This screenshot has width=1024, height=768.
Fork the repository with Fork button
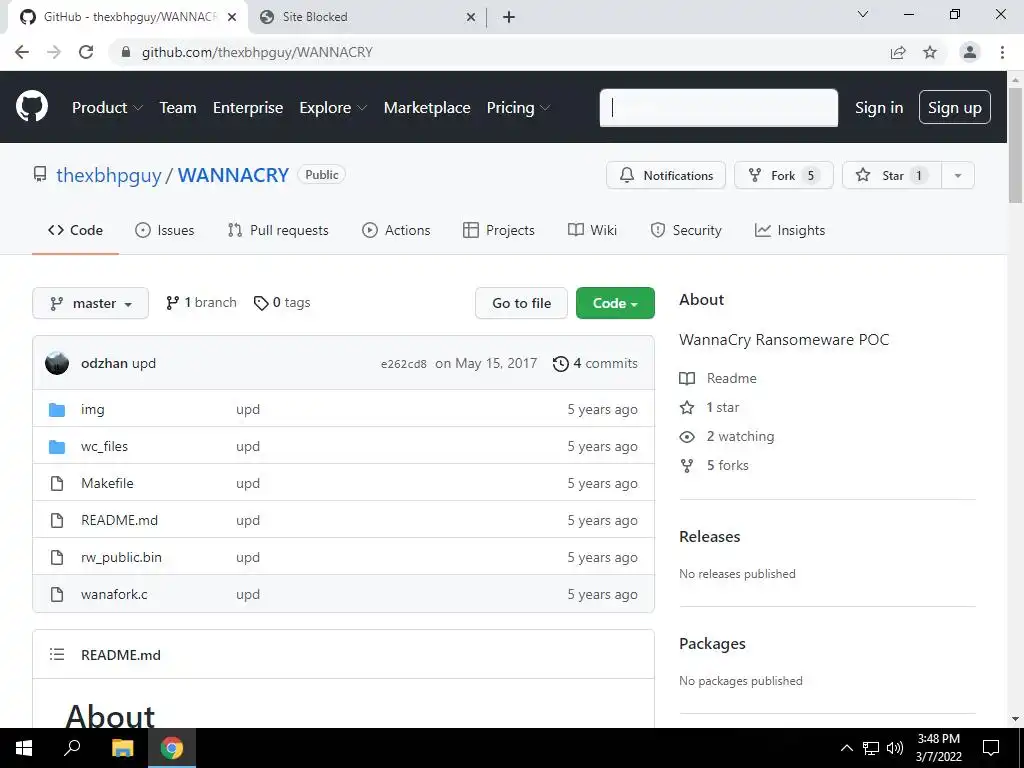click(x=784, y=175)
